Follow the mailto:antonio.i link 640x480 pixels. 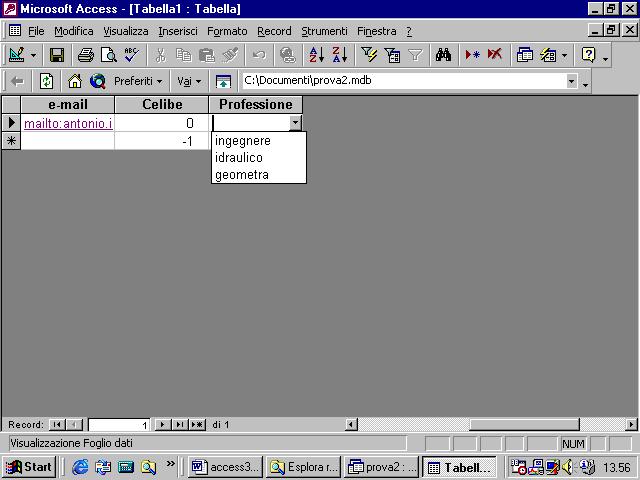(68, 123)
